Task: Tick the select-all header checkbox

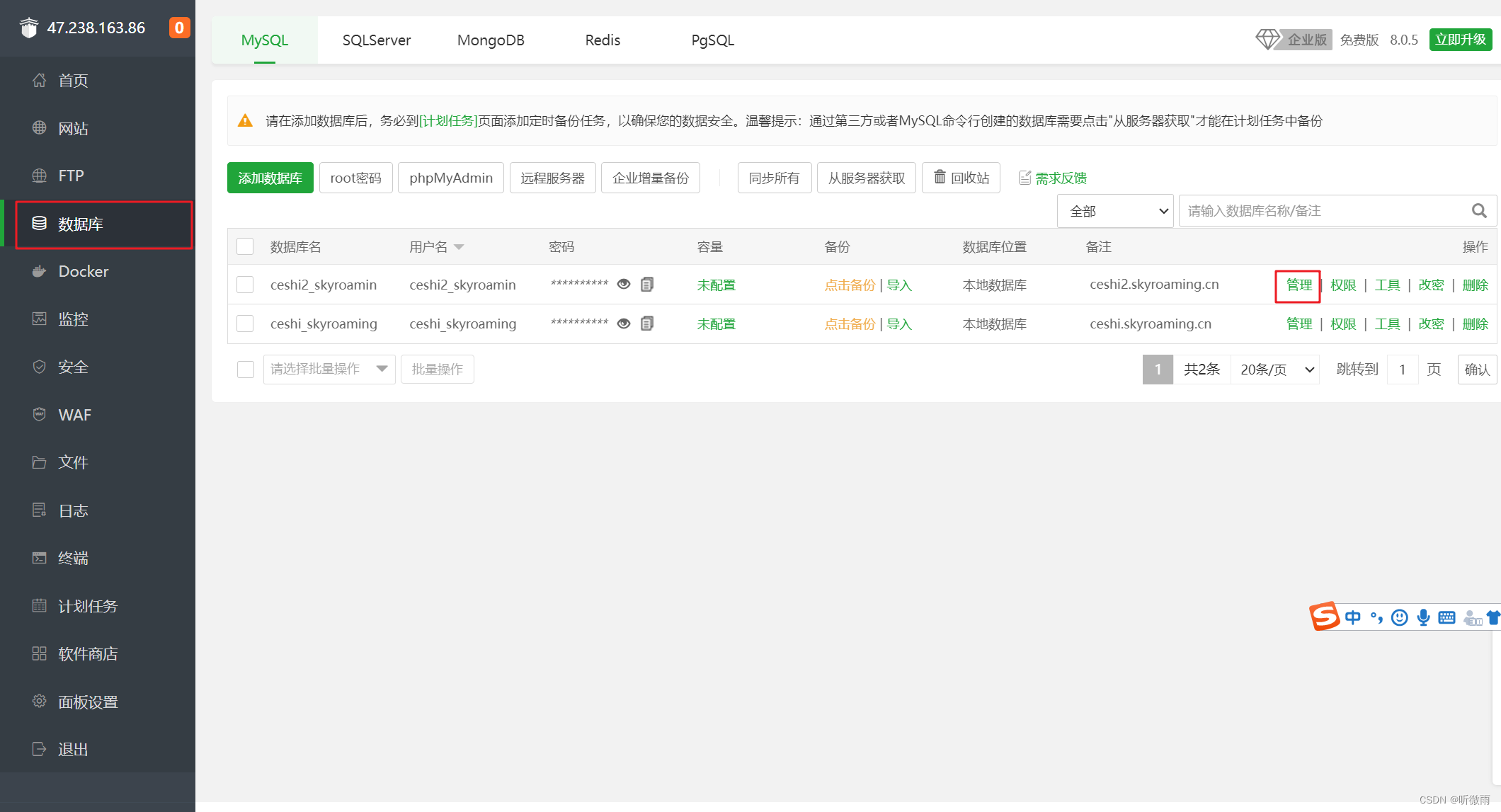Action: (245, 247)
